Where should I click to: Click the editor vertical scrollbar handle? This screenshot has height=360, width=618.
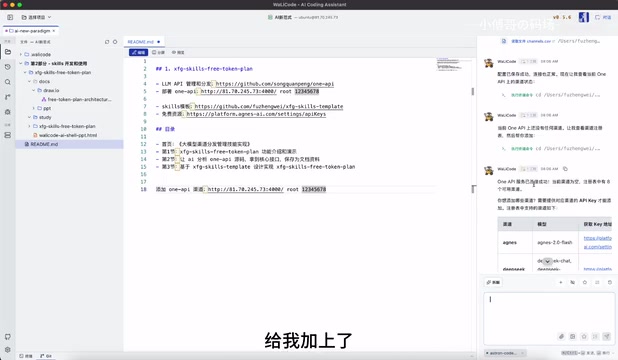point(473,91)
